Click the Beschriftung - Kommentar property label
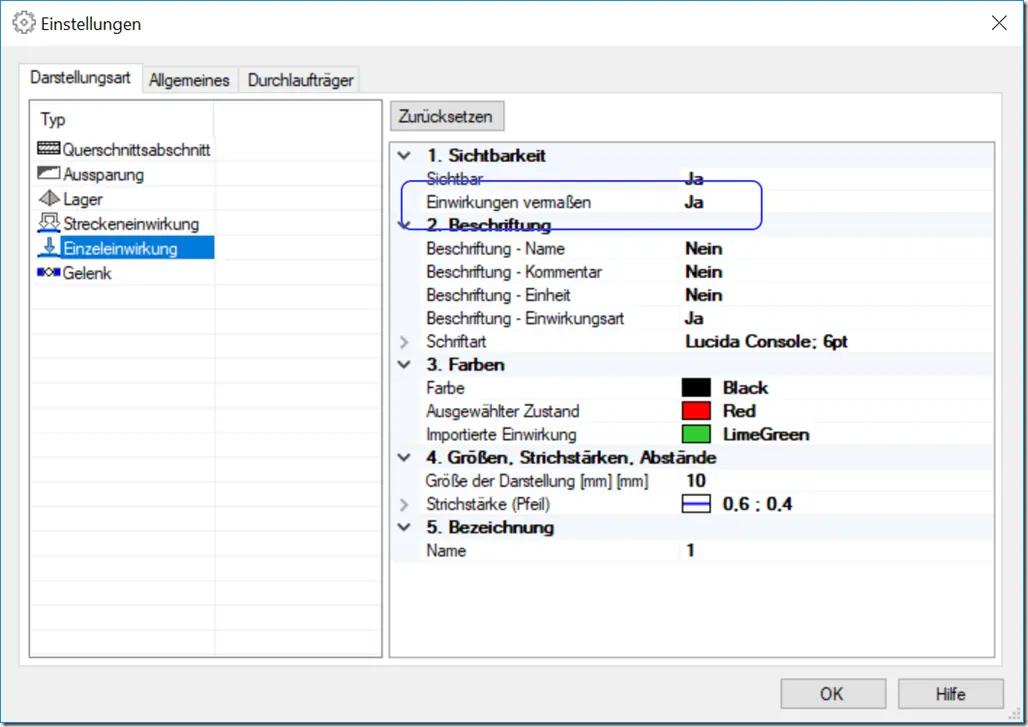The width and height of the screenshot is (1028, 727). [x=514, y=271]
